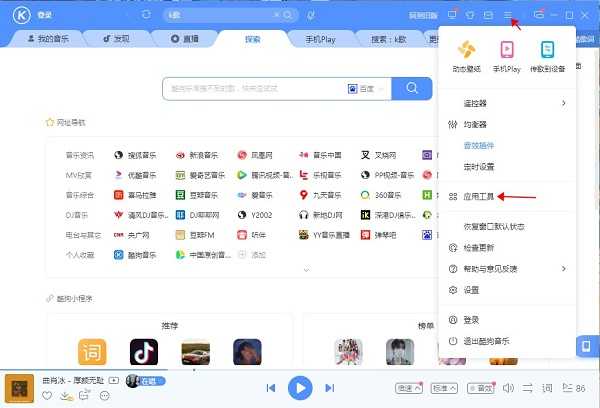Click 登录 next to the logo
Image resolution: width=600 pixels, height=408 pixels.
coord(45,15)
